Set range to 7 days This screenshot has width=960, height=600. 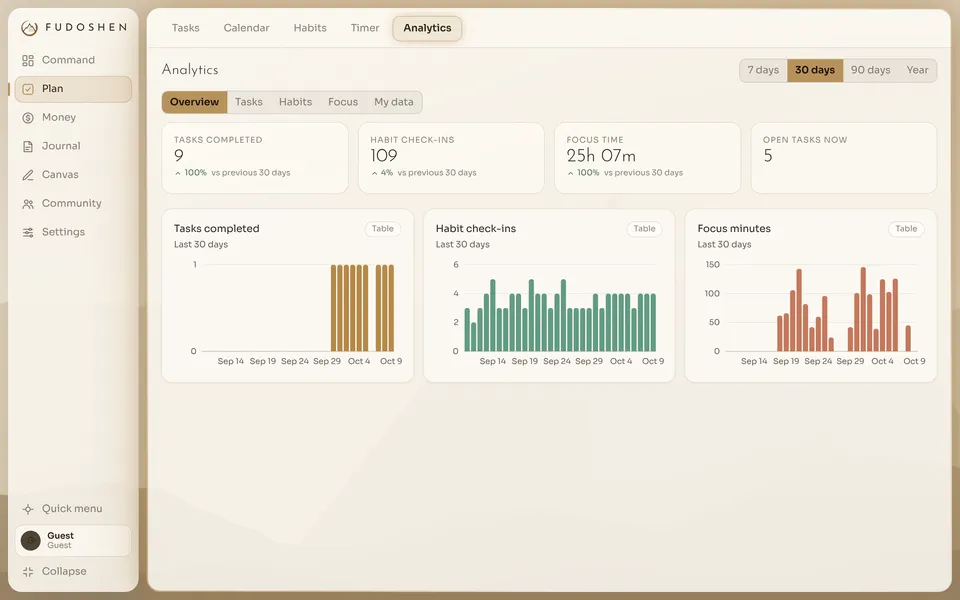(x=763, y=70)
